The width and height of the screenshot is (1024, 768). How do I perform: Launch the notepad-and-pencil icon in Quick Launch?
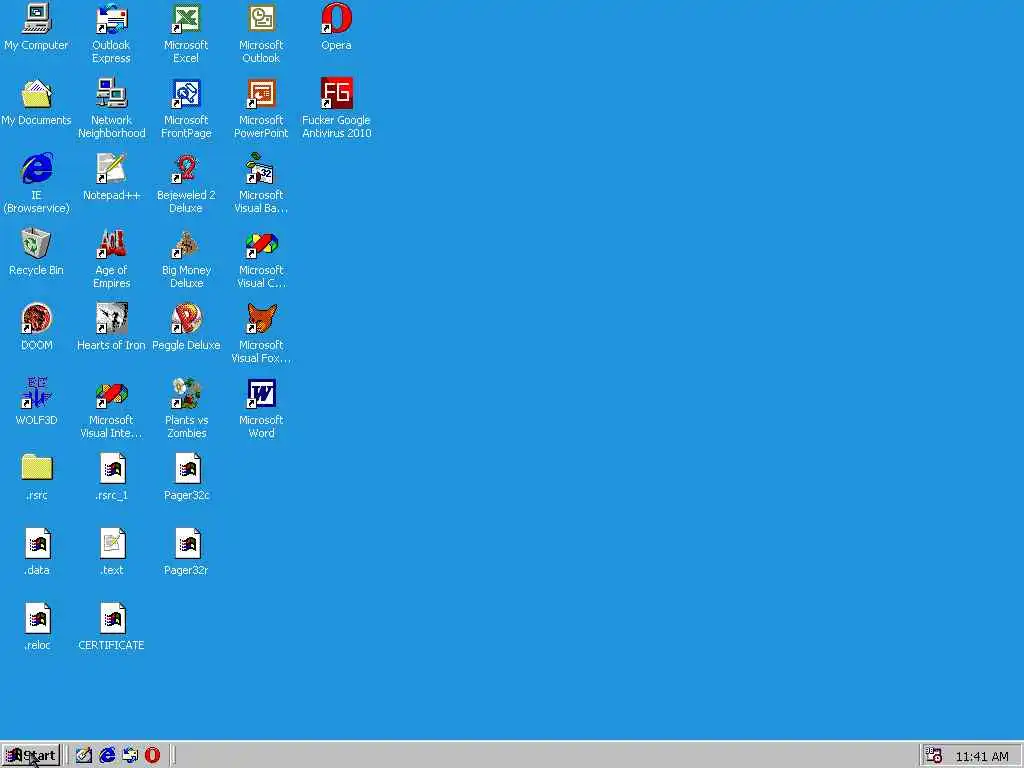coord(84,756)
